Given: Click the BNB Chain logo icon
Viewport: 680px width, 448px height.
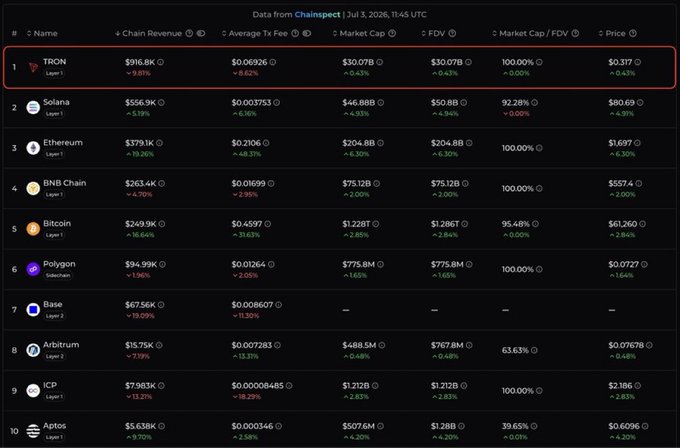Looking at the screenshot, I should click(x=33, y=188).
